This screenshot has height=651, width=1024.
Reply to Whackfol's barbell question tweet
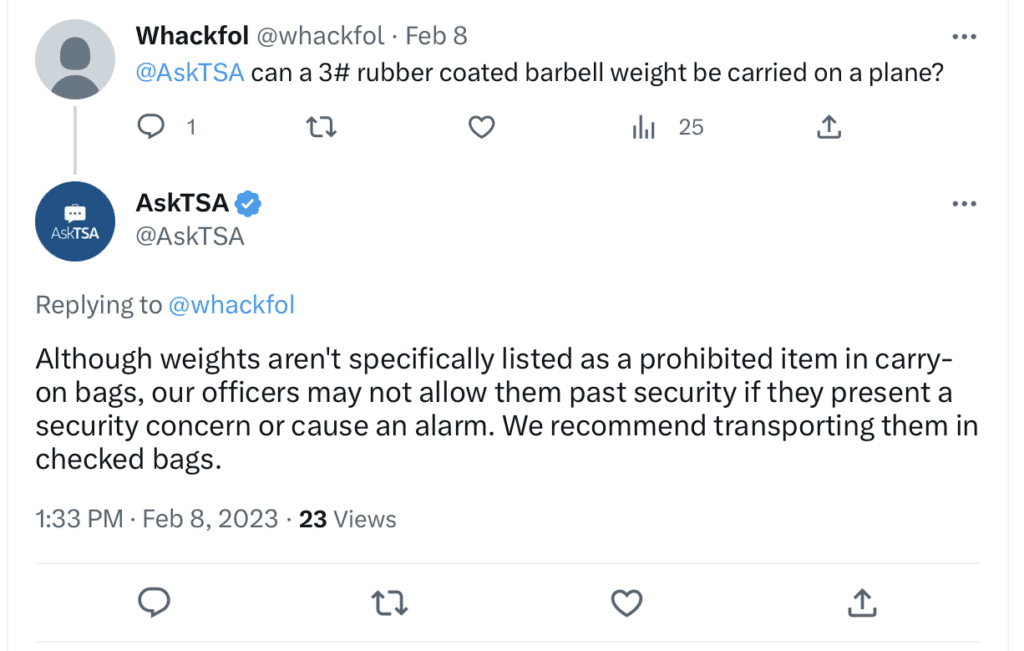[x=152, y=127]
